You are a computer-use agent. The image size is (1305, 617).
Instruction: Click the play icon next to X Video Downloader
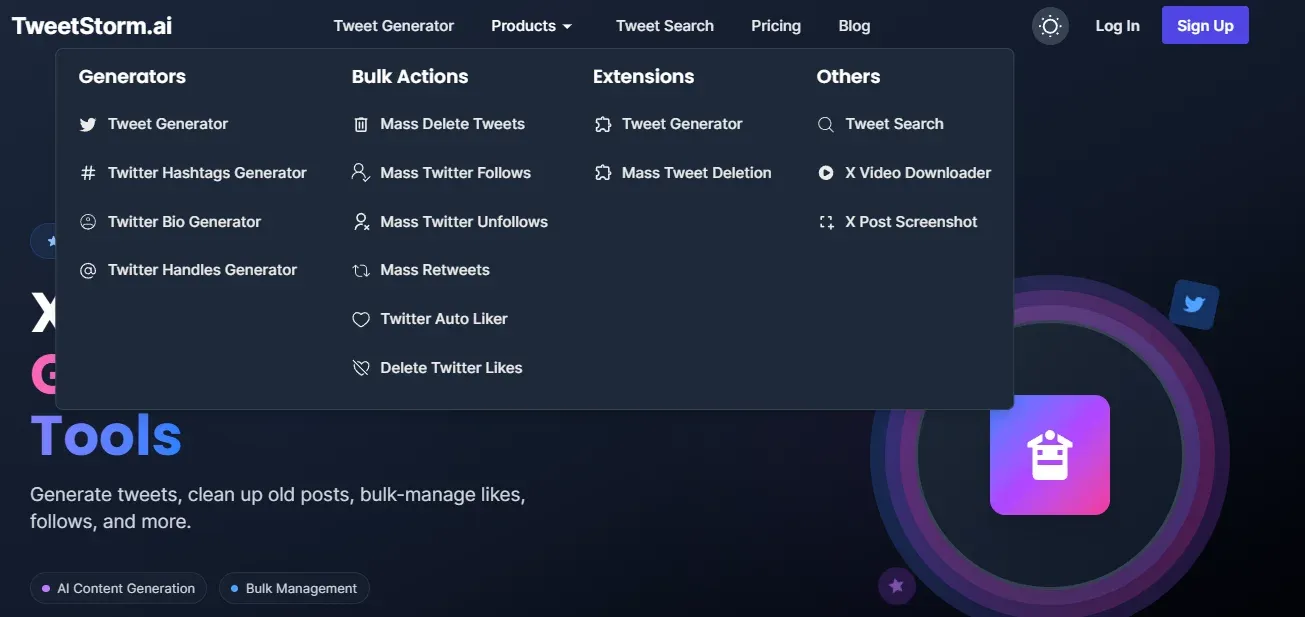(x=826, y=172)
